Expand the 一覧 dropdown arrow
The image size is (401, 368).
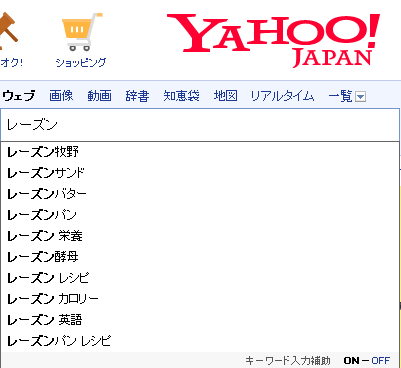361,97
